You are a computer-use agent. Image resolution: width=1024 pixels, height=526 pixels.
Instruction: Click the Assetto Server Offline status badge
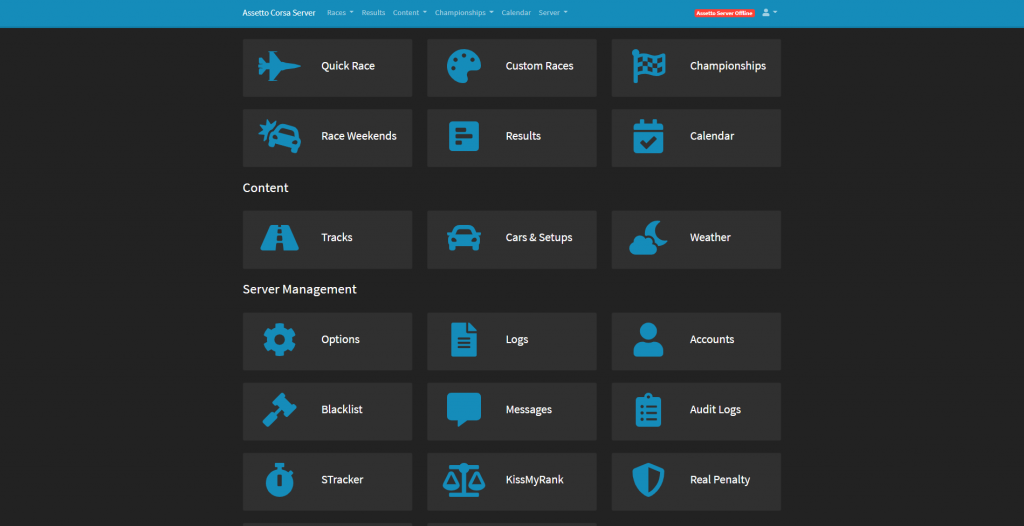tap(724, 13)
